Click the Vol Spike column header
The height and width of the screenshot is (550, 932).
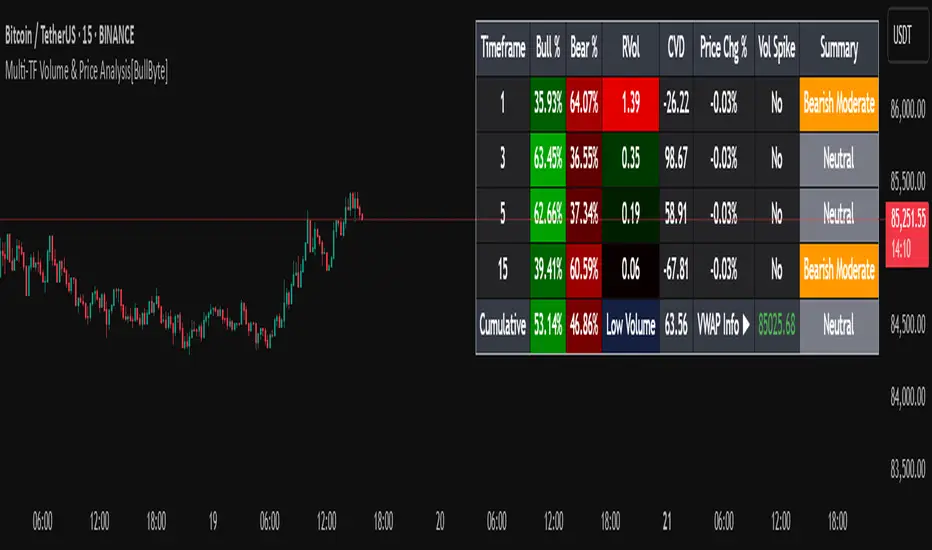[777, 48]
